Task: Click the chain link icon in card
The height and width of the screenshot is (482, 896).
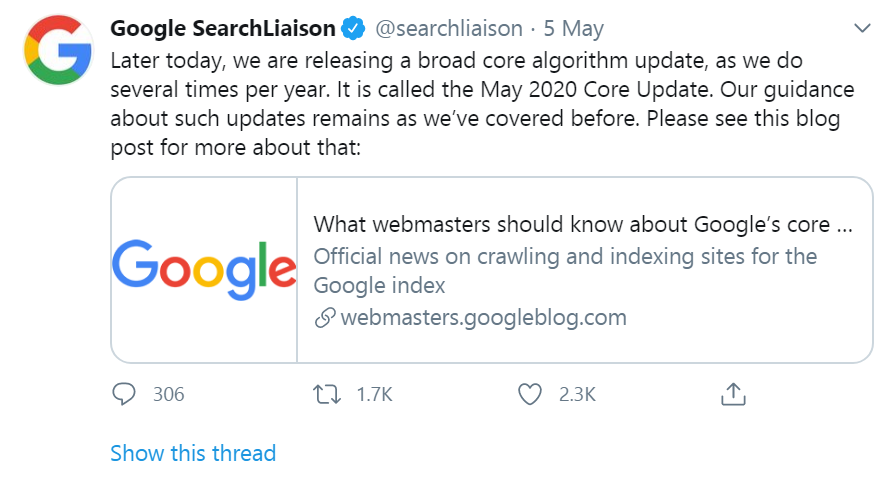Action: [324, 319]
